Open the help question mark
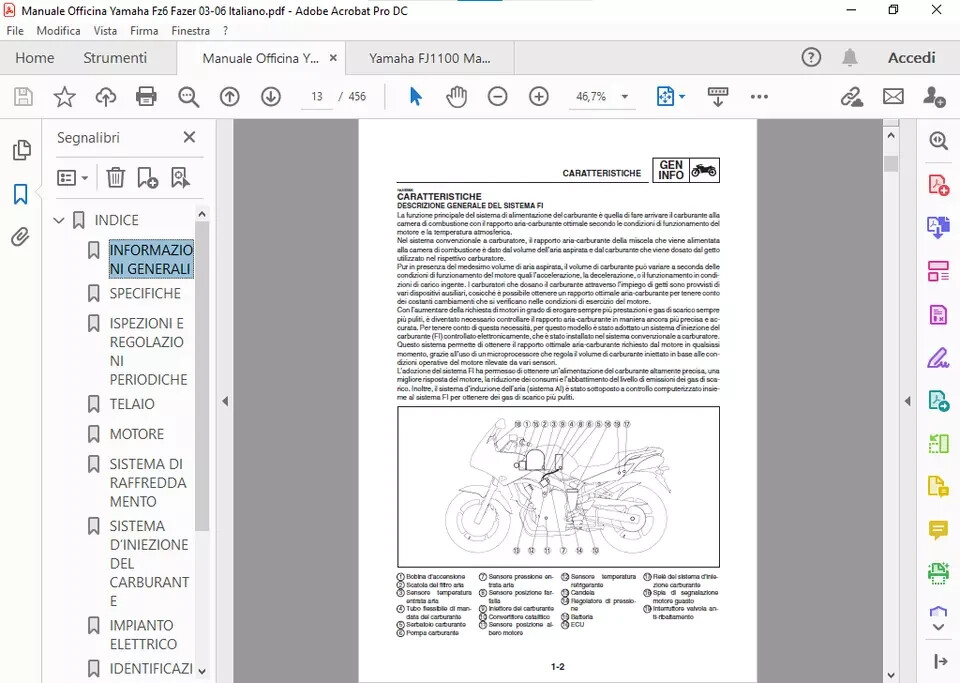The height and width of the screenshot is (683, 960). point(811,58)
